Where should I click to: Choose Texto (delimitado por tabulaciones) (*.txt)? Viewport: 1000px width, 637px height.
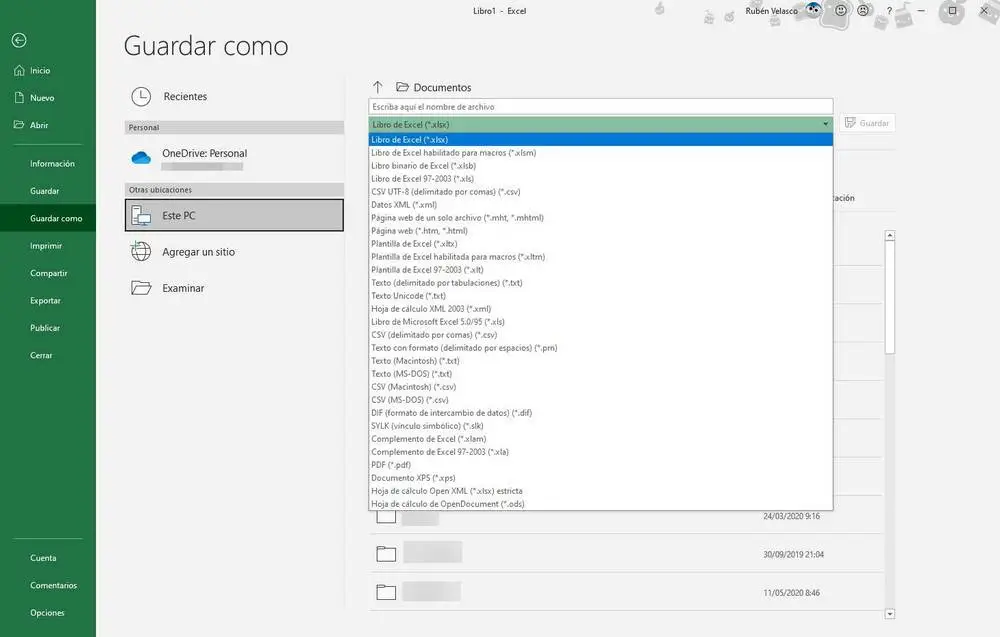(x=601, y=283)
